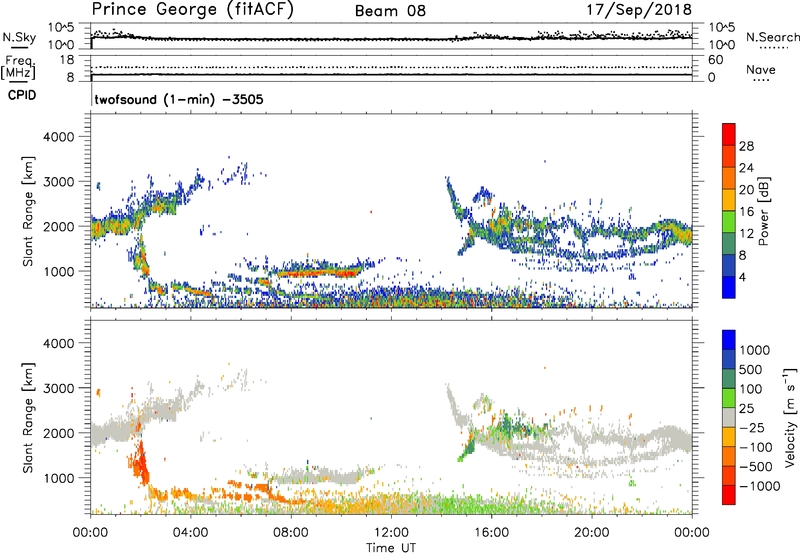Image resolution: width=800 pixels, height=554 pixels.
Task: Click the 'Prince George (fitACF)' title
Action: point(192,10)
